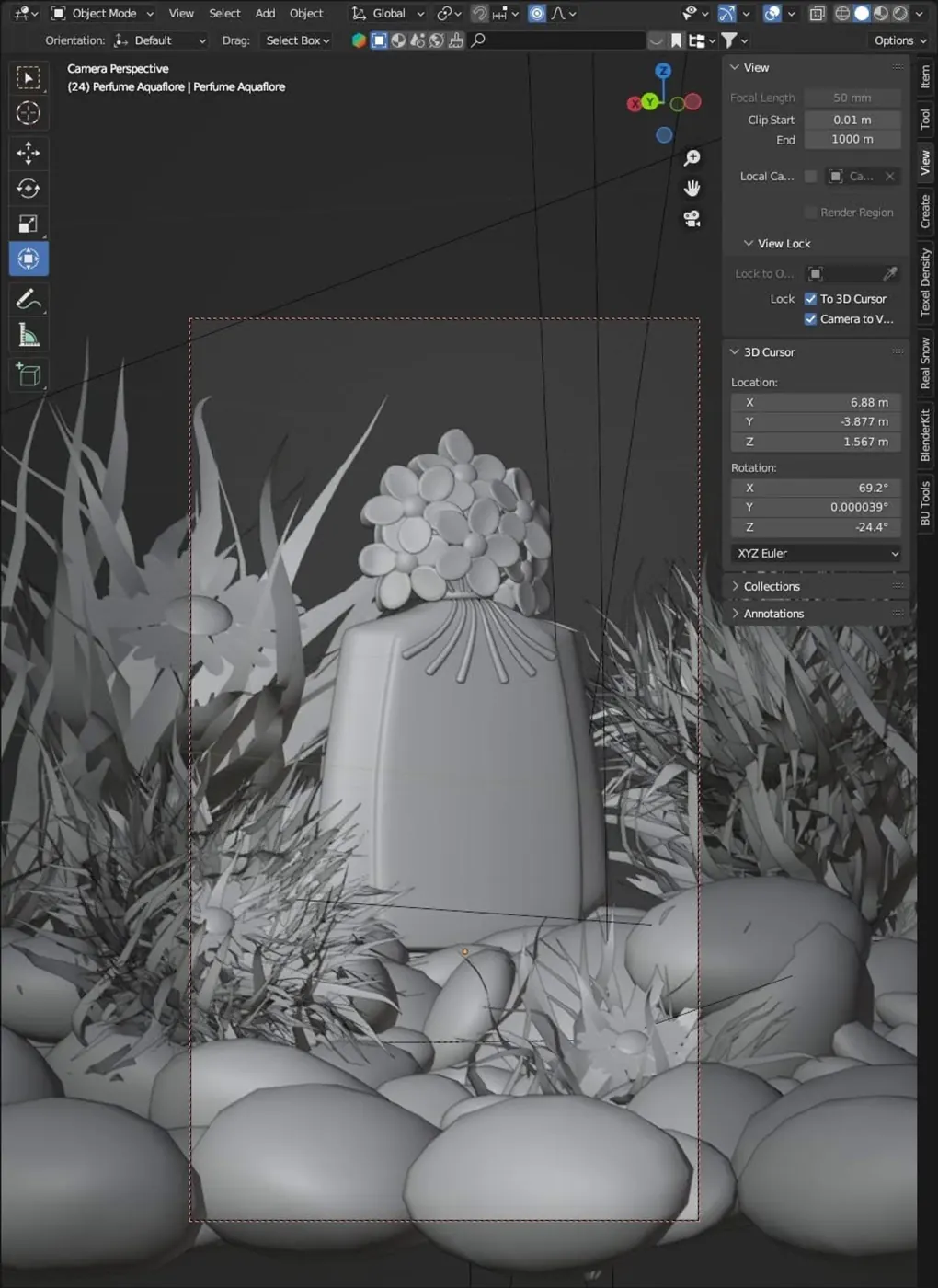Screen dimensions: 938x1288
Task: Select the Move tool
Action: coord(29,153)
